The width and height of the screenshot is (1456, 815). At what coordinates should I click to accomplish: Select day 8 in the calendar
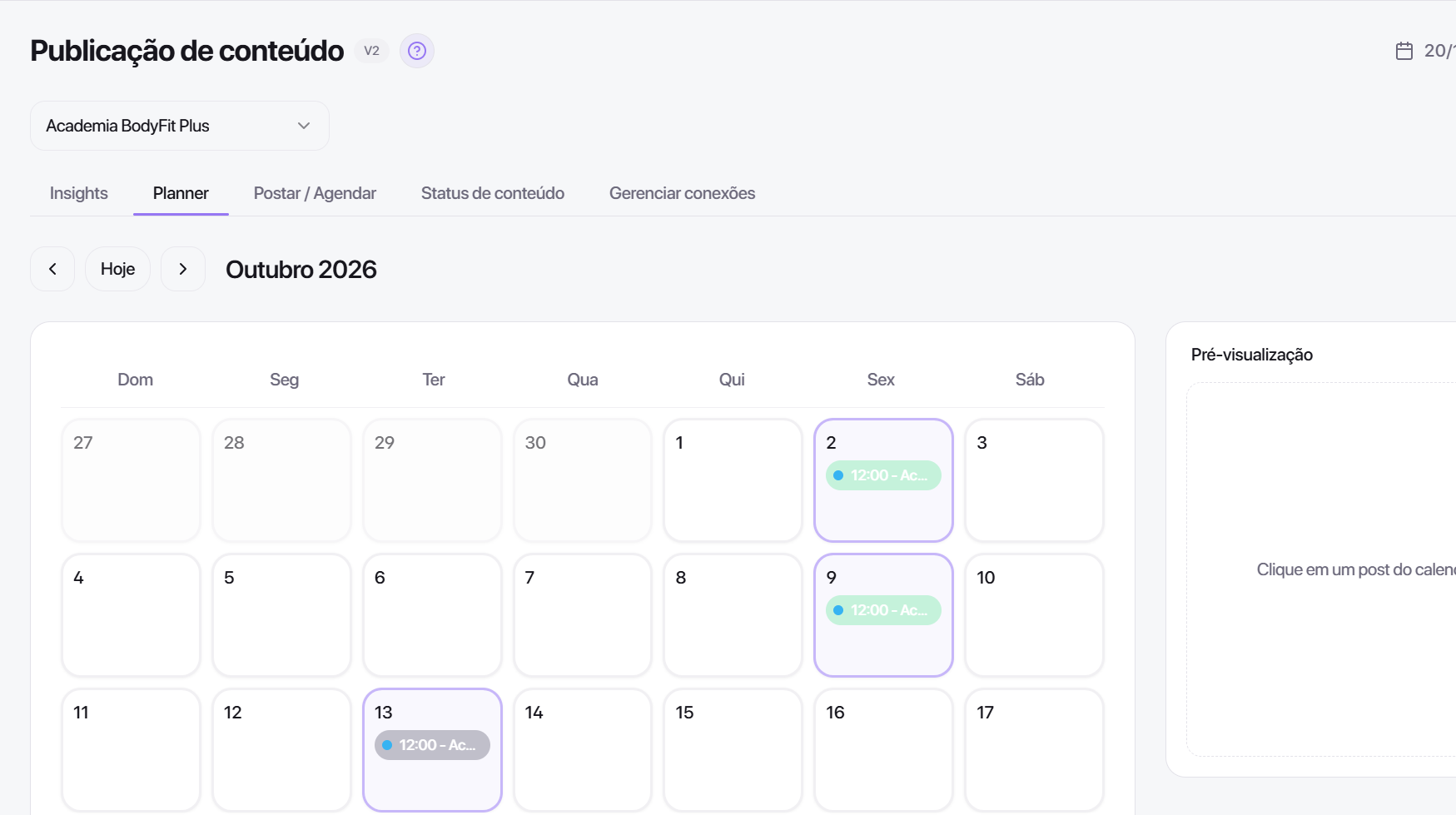click(x=733, y=615)
